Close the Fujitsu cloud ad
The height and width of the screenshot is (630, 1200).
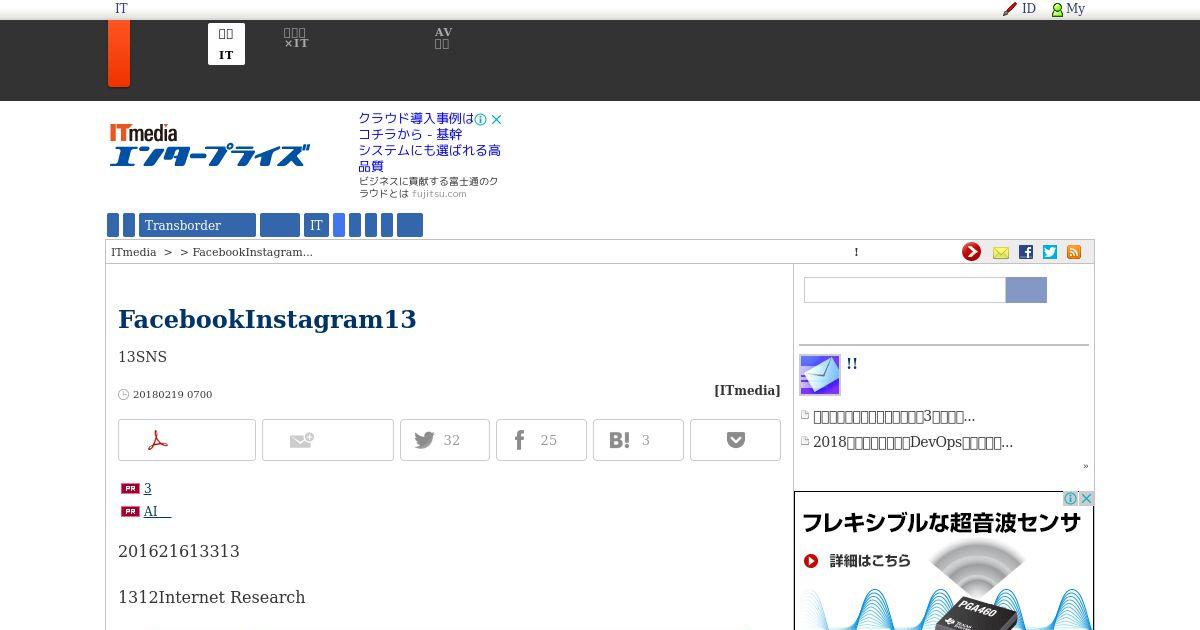coord(496,119)
